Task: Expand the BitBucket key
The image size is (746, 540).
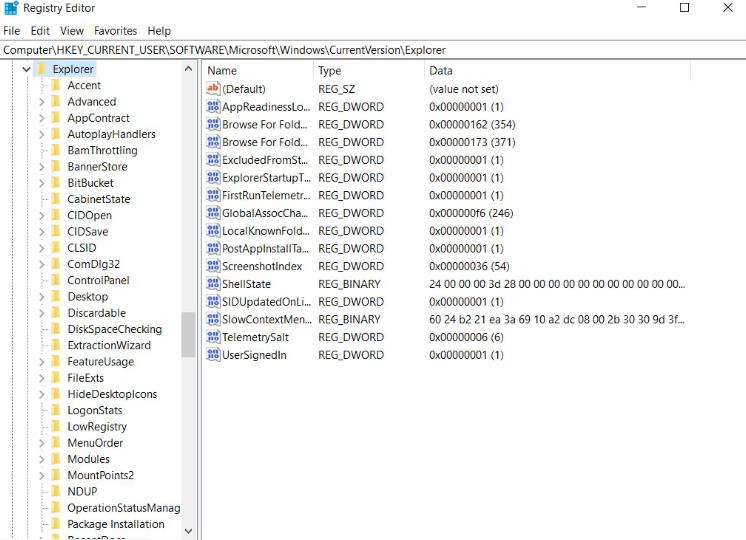Action: (41, 183)
